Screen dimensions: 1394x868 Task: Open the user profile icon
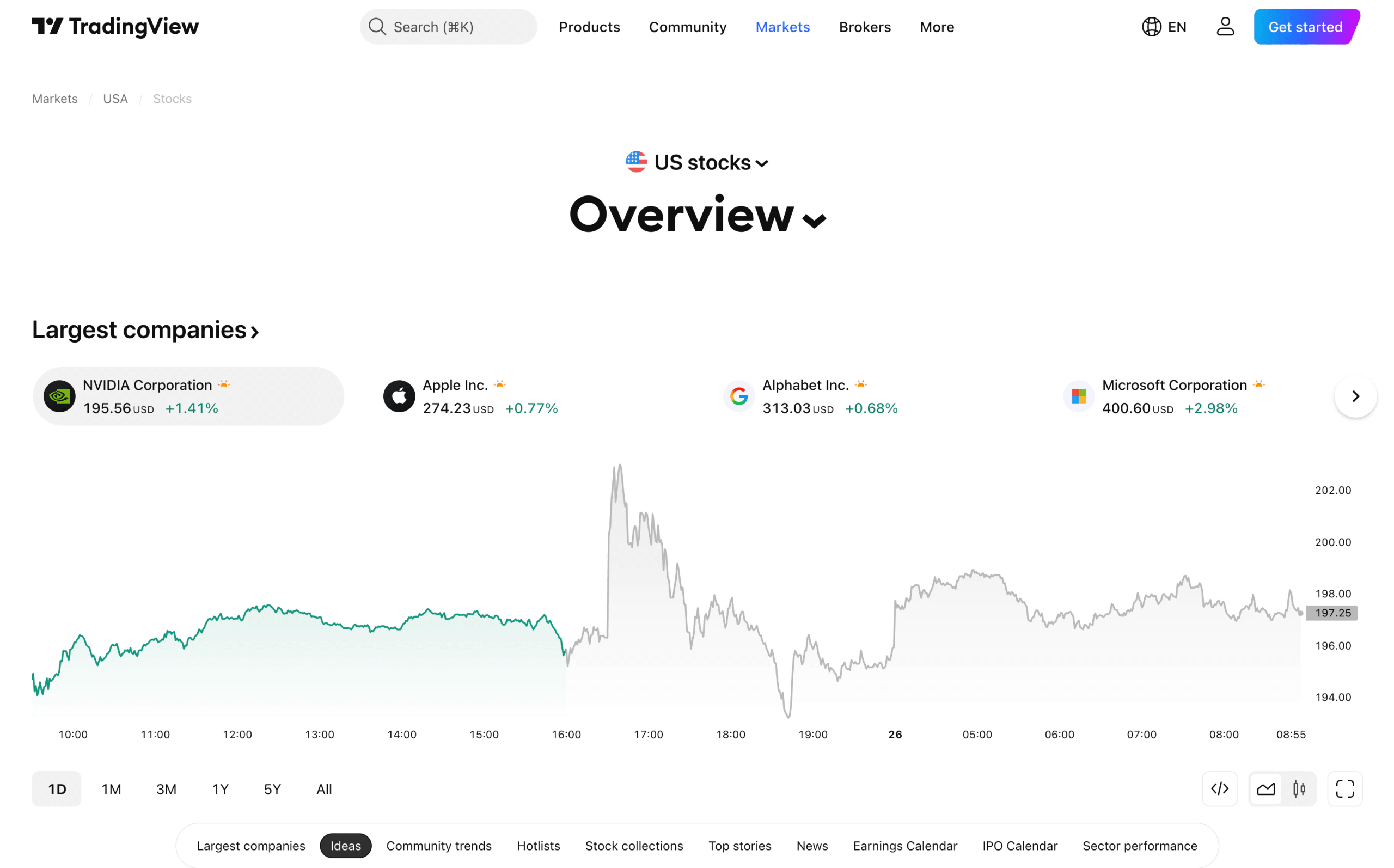click(x=1225, y=26)
